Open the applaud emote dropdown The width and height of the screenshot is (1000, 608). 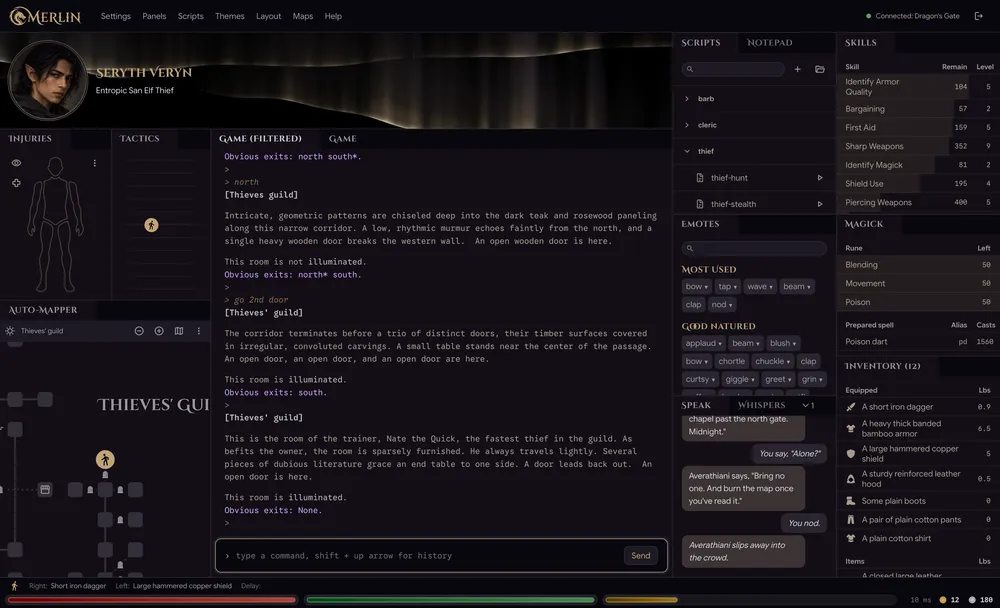tap(703, 343)
